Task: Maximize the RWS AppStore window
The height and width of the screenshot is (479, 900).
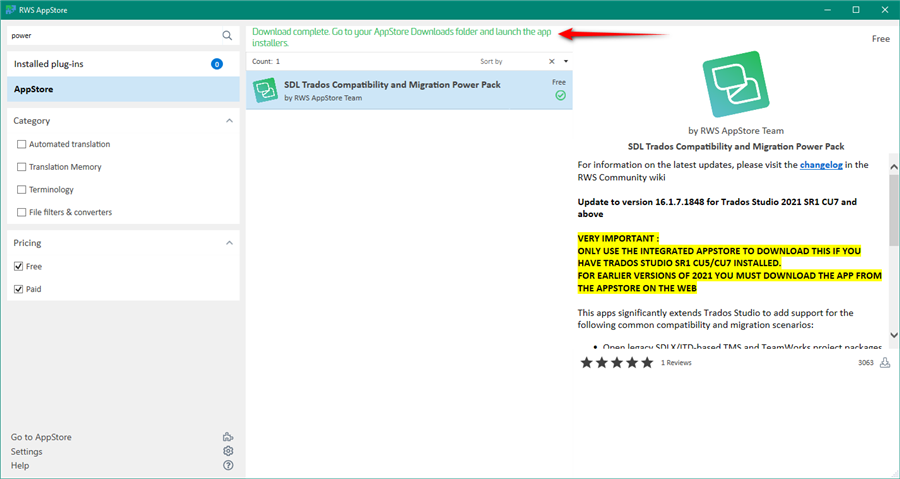Action: (x=856, y=10)
